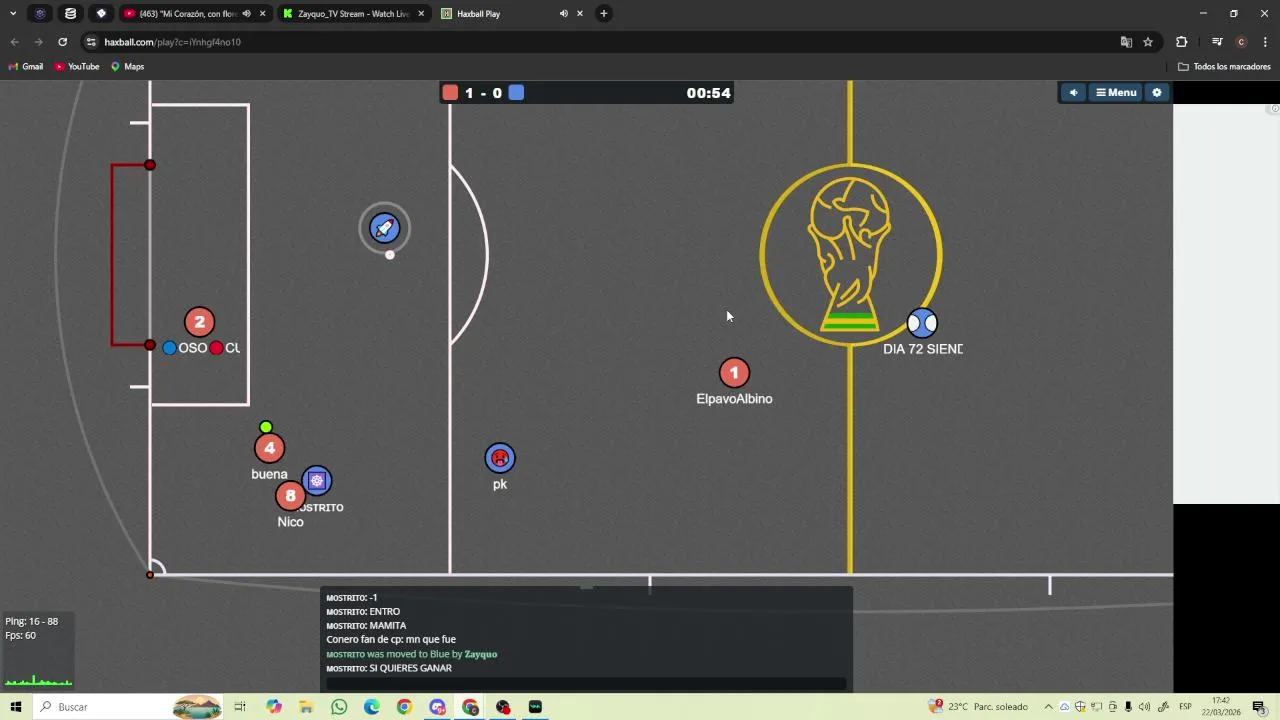Screen dimensions: 1280x720
Task: Launch Copilot from taskbar
Action: tap(274, 707)
